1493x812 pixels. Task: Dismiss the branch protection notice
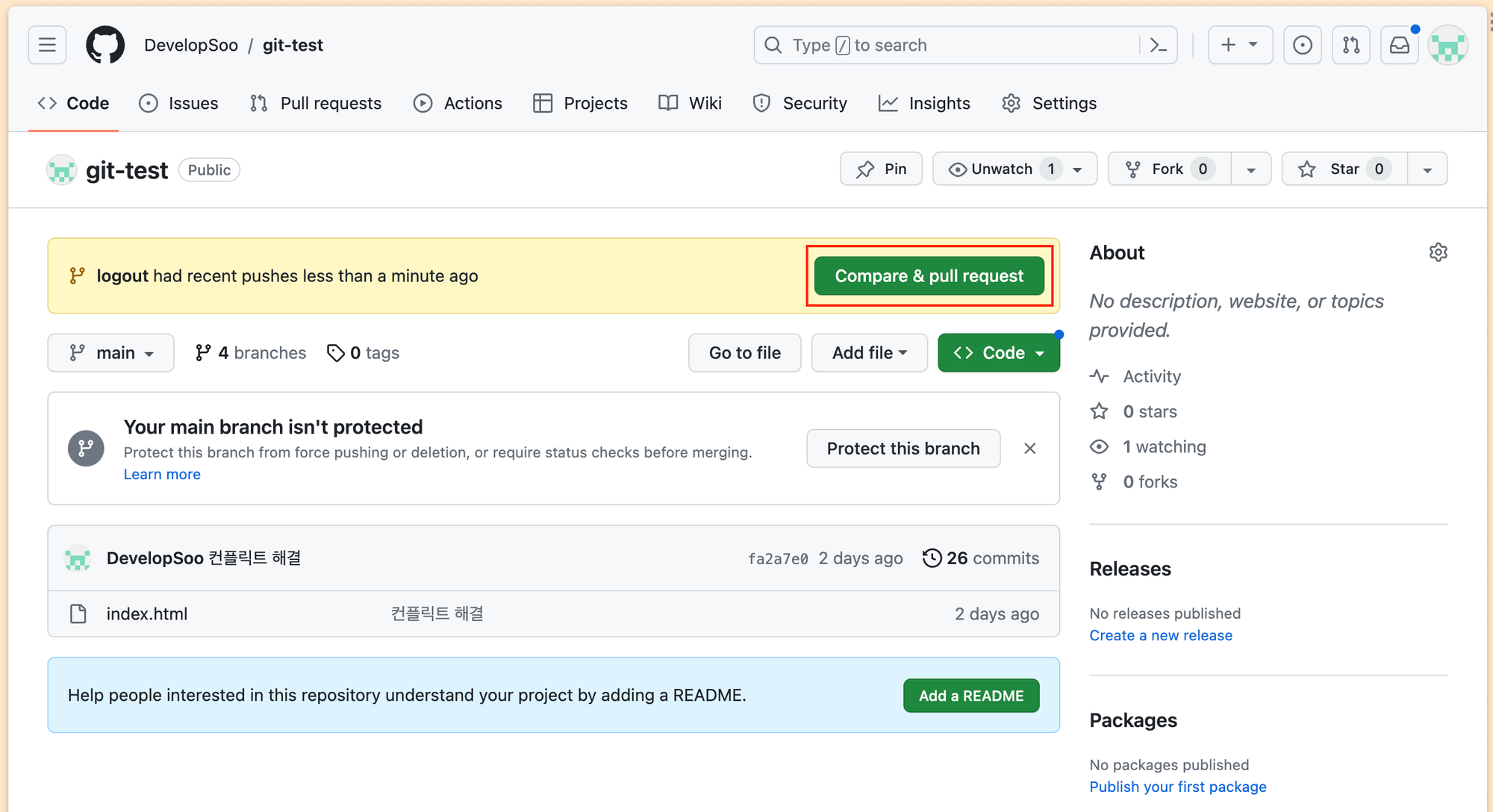coord(1029,449)
